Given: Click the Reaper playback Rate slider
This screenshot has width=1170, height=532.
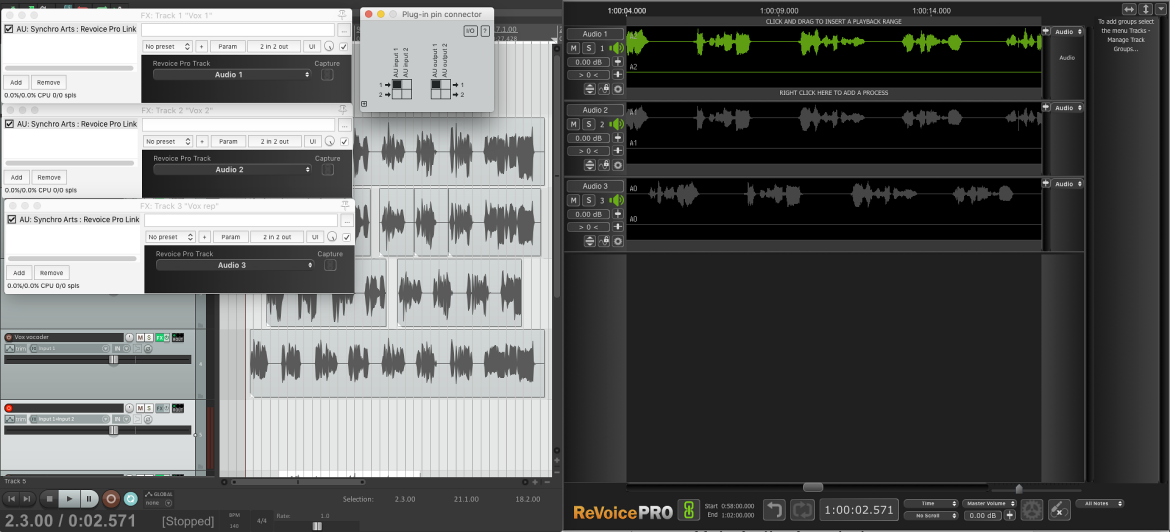Looking at the screenshot, I should pos(316,526).
